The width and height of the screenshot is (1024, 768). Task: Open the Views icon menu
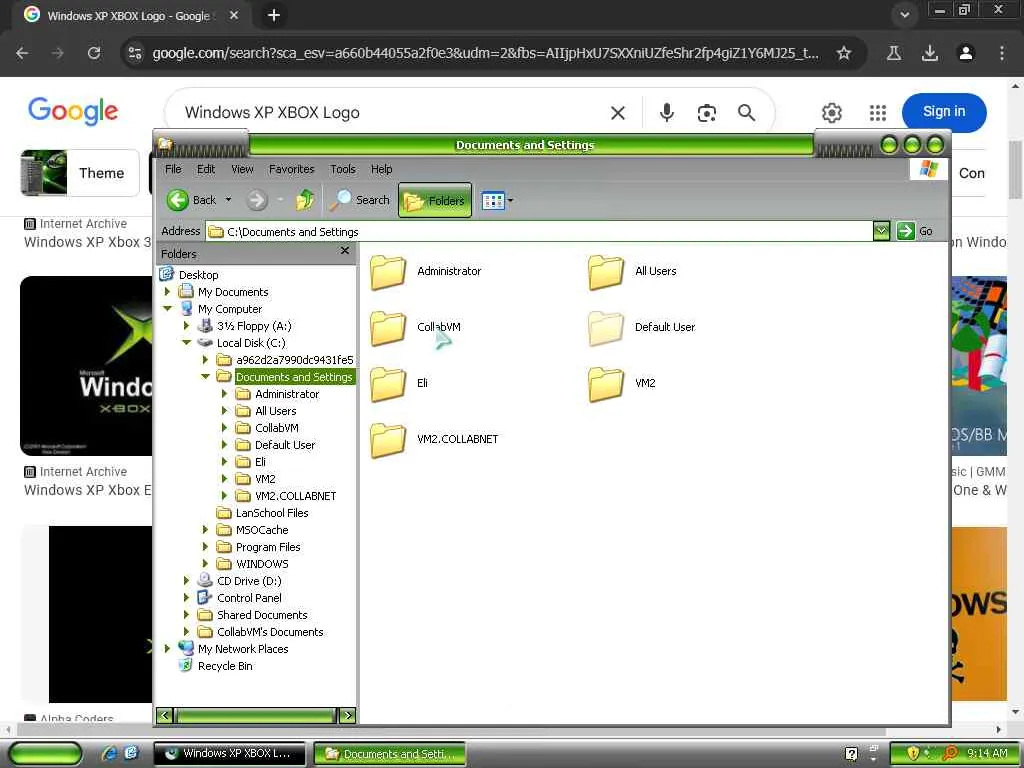(x=493, y=200)
